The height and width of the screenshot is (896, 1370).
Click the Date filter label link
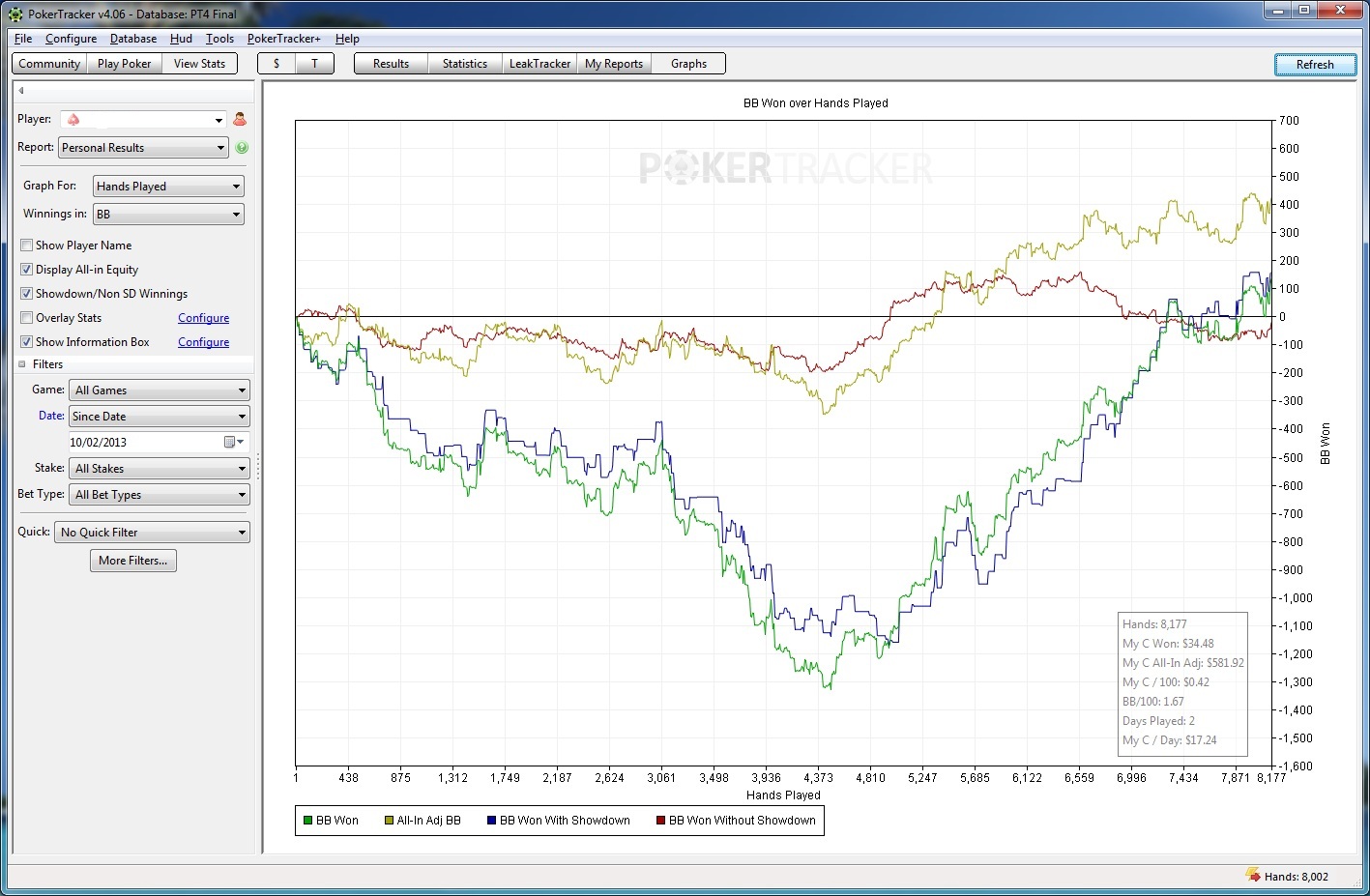tap(51, 416)
